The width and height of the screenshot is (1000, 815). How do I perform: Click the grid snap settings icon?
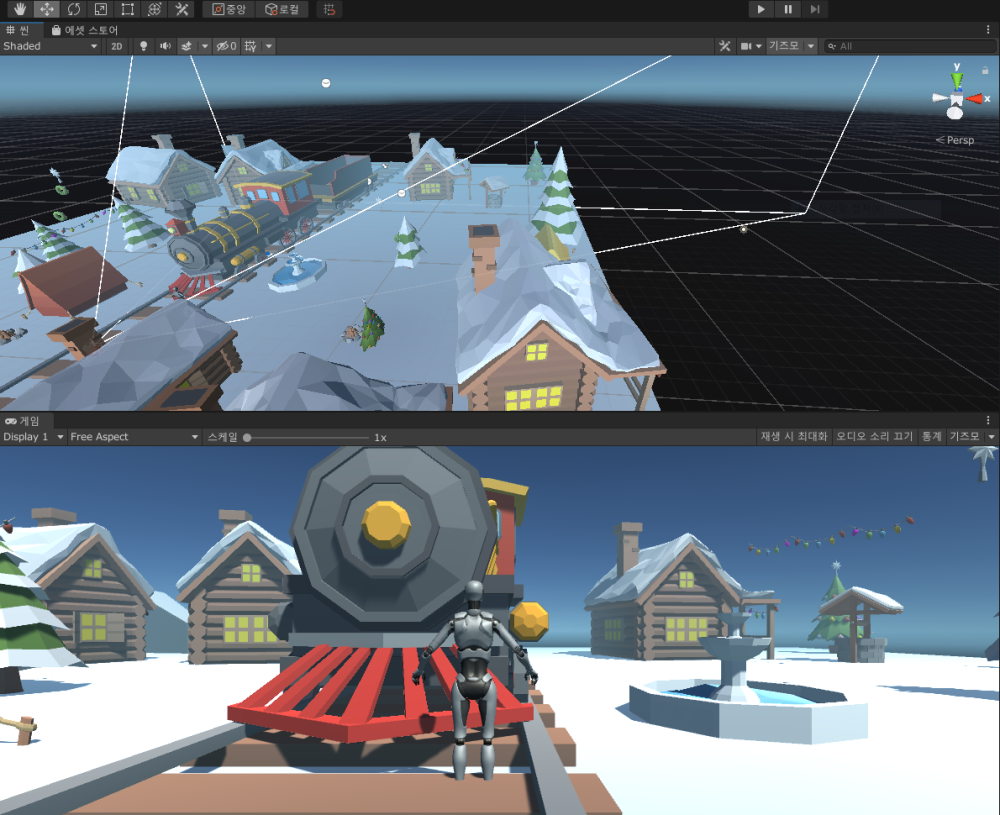(x=251, y=46)
